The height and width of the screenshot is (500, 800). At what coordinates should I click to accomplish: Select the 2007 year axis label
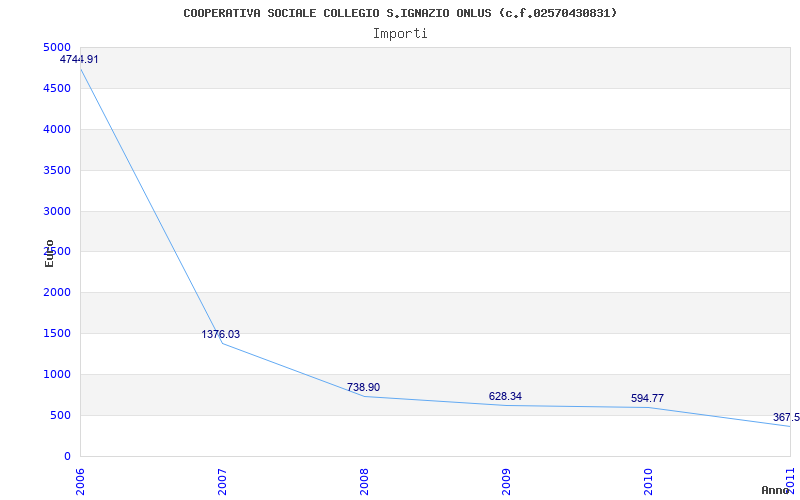point(222,482)
